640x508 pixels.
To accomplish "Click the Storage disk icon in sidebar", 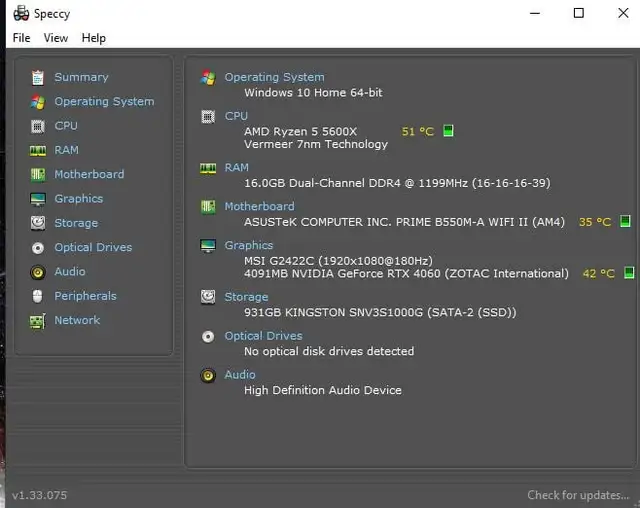I will click(38, 223).
